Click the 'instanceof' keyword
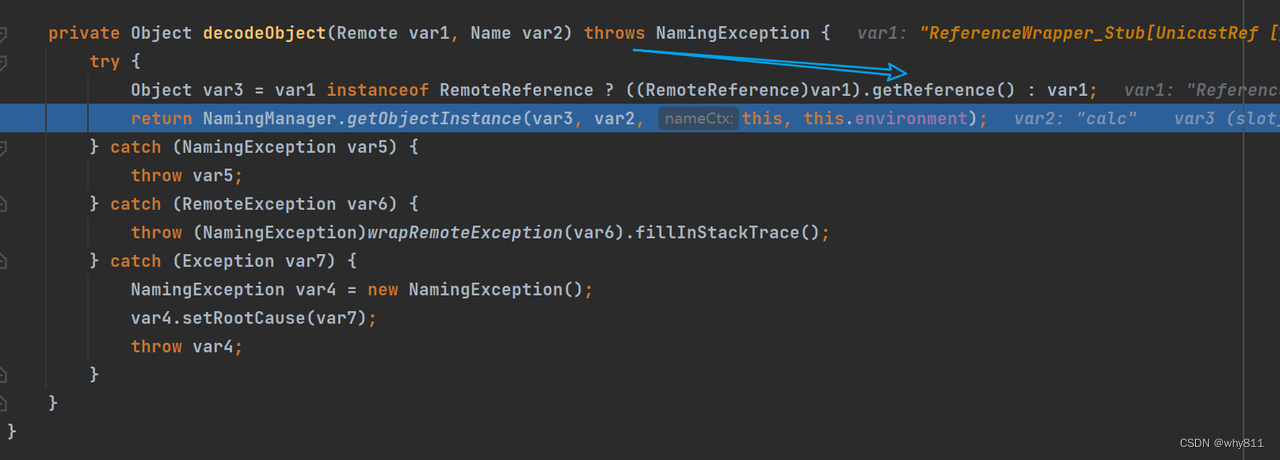1280x460 pixels. [x=377, y=90]
